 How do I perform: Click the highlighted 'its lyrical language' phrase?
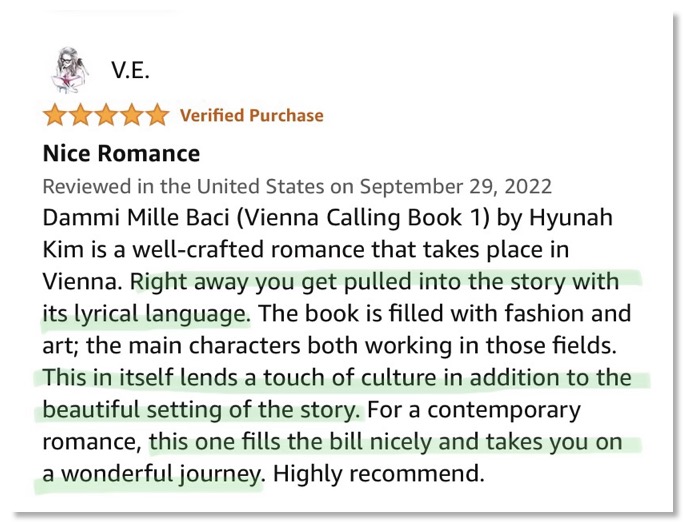146,314
